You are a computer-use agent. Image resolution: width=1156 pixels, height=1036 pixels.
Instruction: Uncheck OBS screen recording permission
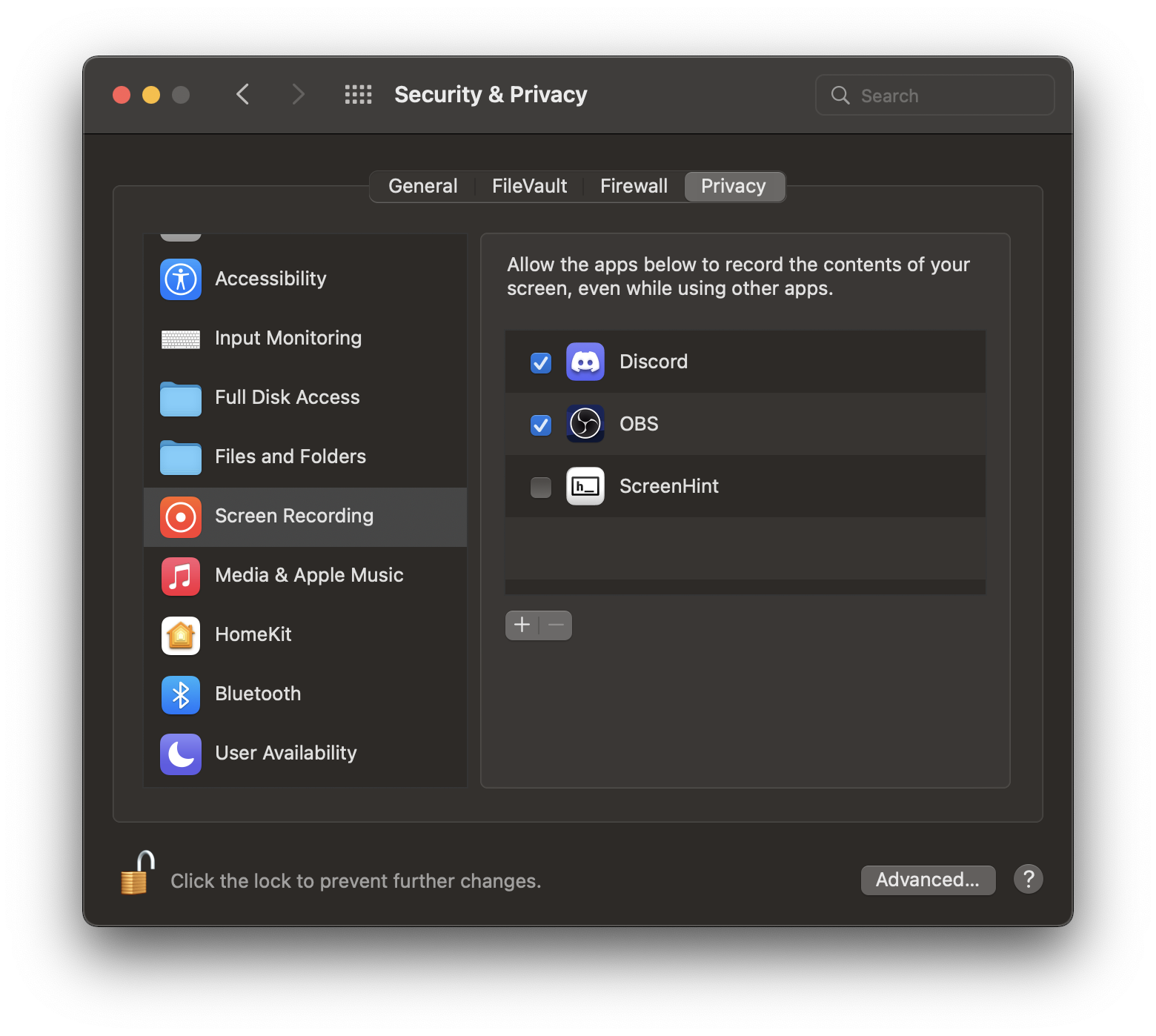(541, 425)
